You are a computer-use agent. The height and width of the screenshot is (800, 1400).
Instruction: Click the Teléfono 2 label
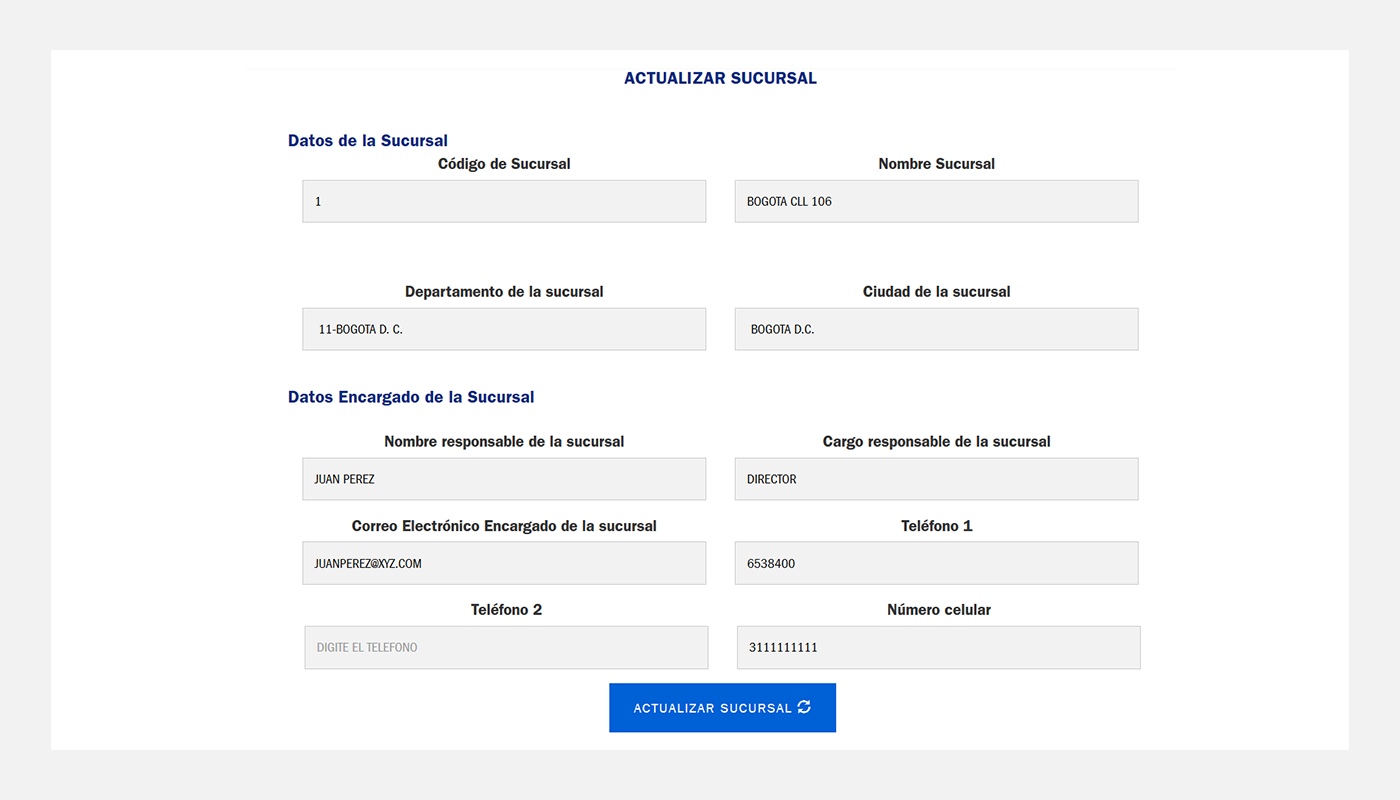[507, 610]
